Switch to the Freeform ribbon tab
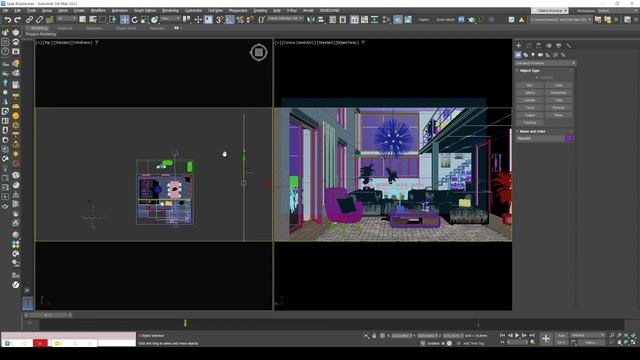 click(x=65, y=28)
